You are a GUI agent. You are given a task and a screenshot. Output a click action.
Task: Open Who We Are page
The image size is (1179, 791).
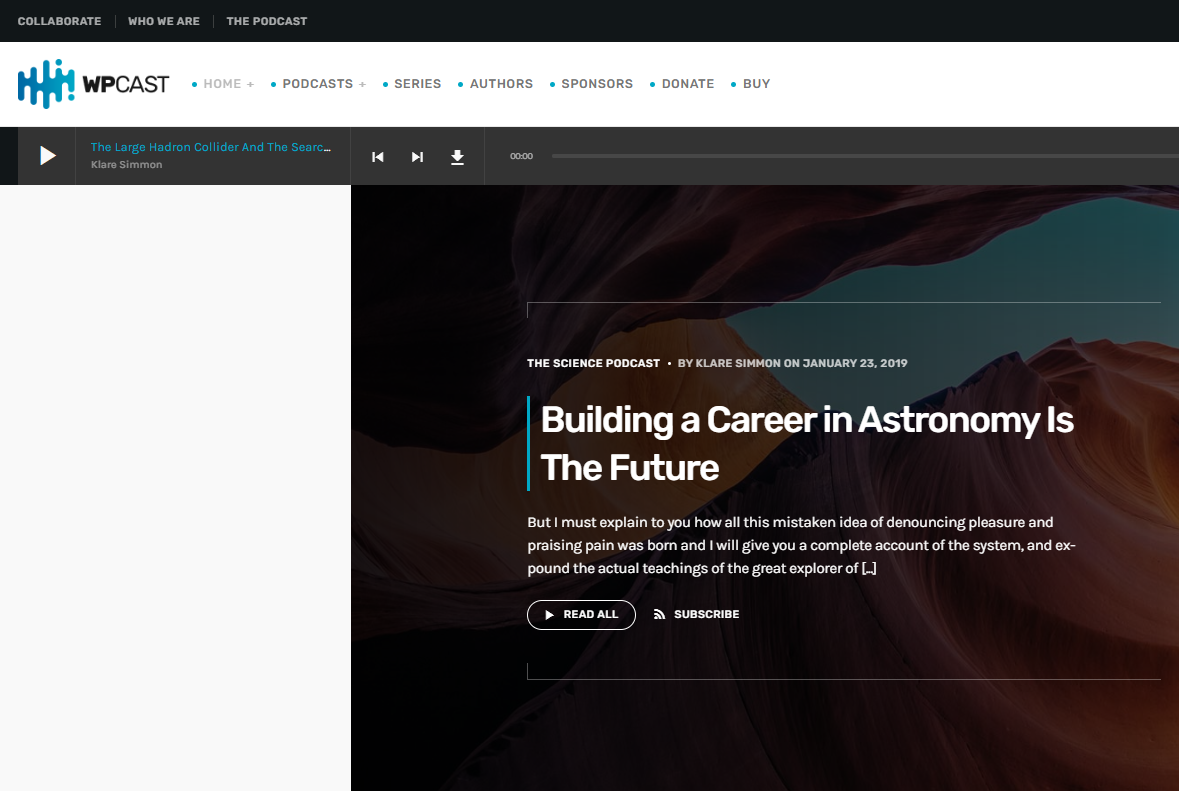[x=164, y=21]
